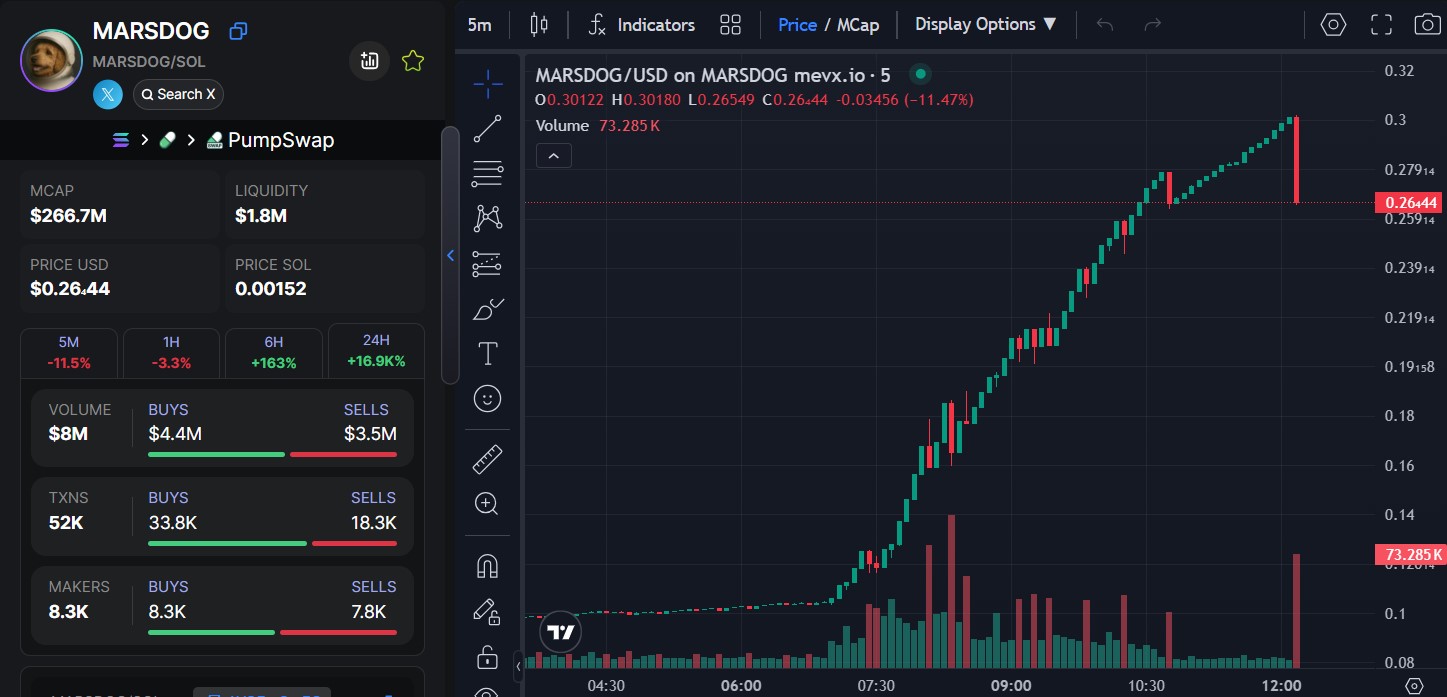Click the left panel vertical scrollbar
This screenshot has width=1447, height=697.
(x=450, y=255)
